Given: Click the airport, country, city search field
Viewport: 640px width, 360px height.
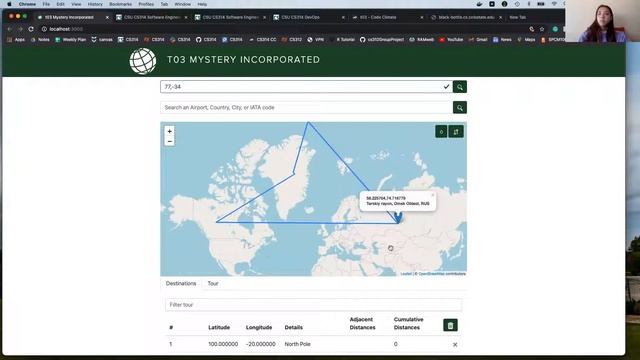Looking at the screenshot, I should tap(306, 108).
